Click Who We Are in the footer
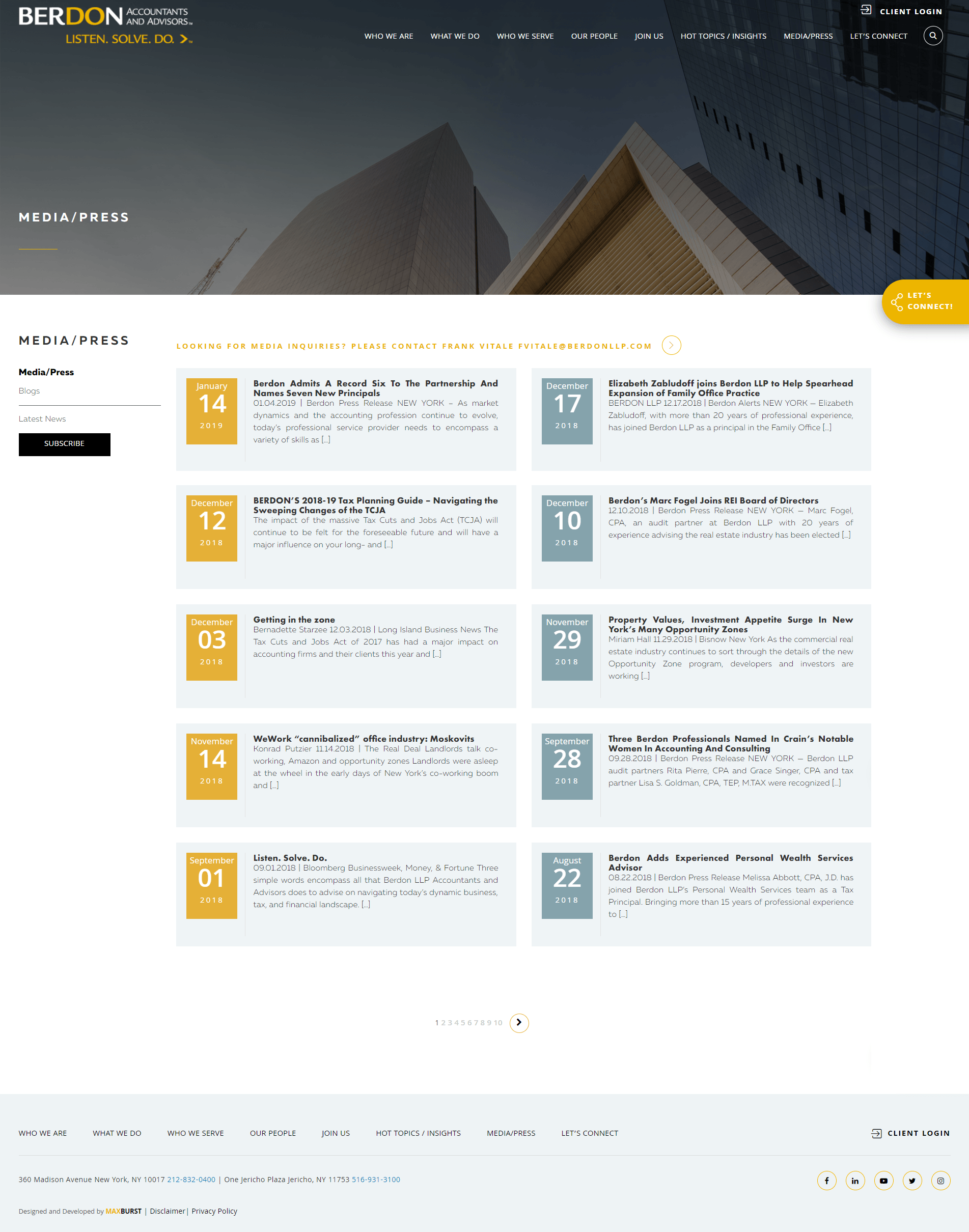This screenshot has width=969, height=1232. click(43, 1133)
